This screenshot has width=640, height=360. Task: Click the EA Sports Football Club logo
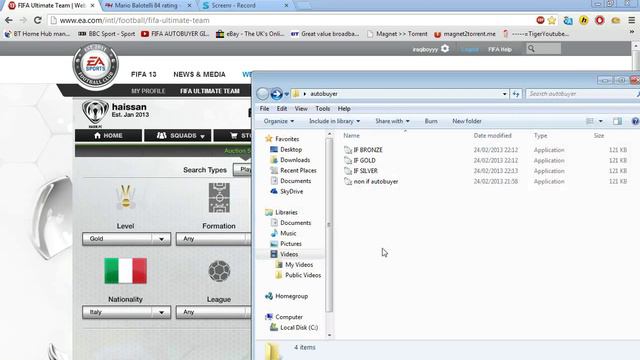click(x=96, y=66)
